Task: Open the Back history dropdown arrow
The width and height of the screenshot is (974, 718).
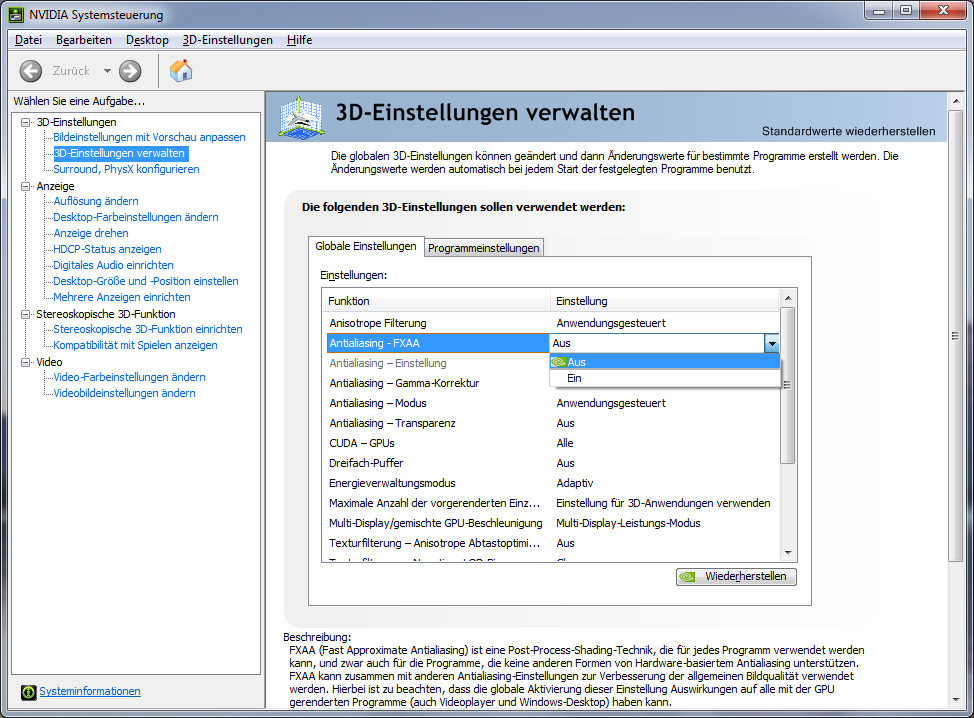Action: coord(107,71)
